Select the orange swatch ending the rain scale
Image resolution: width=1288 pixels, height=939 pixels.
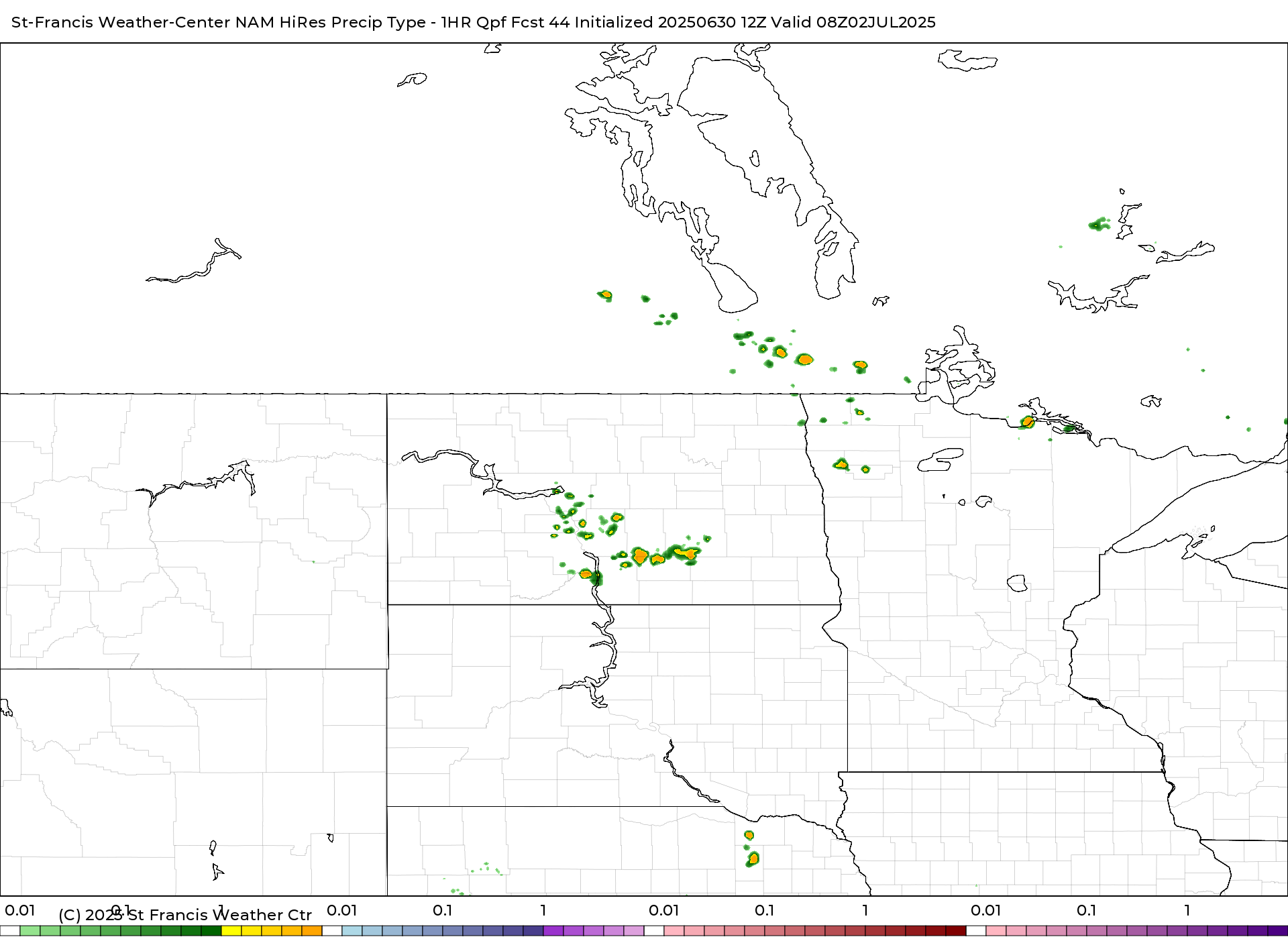click(312, 931)
